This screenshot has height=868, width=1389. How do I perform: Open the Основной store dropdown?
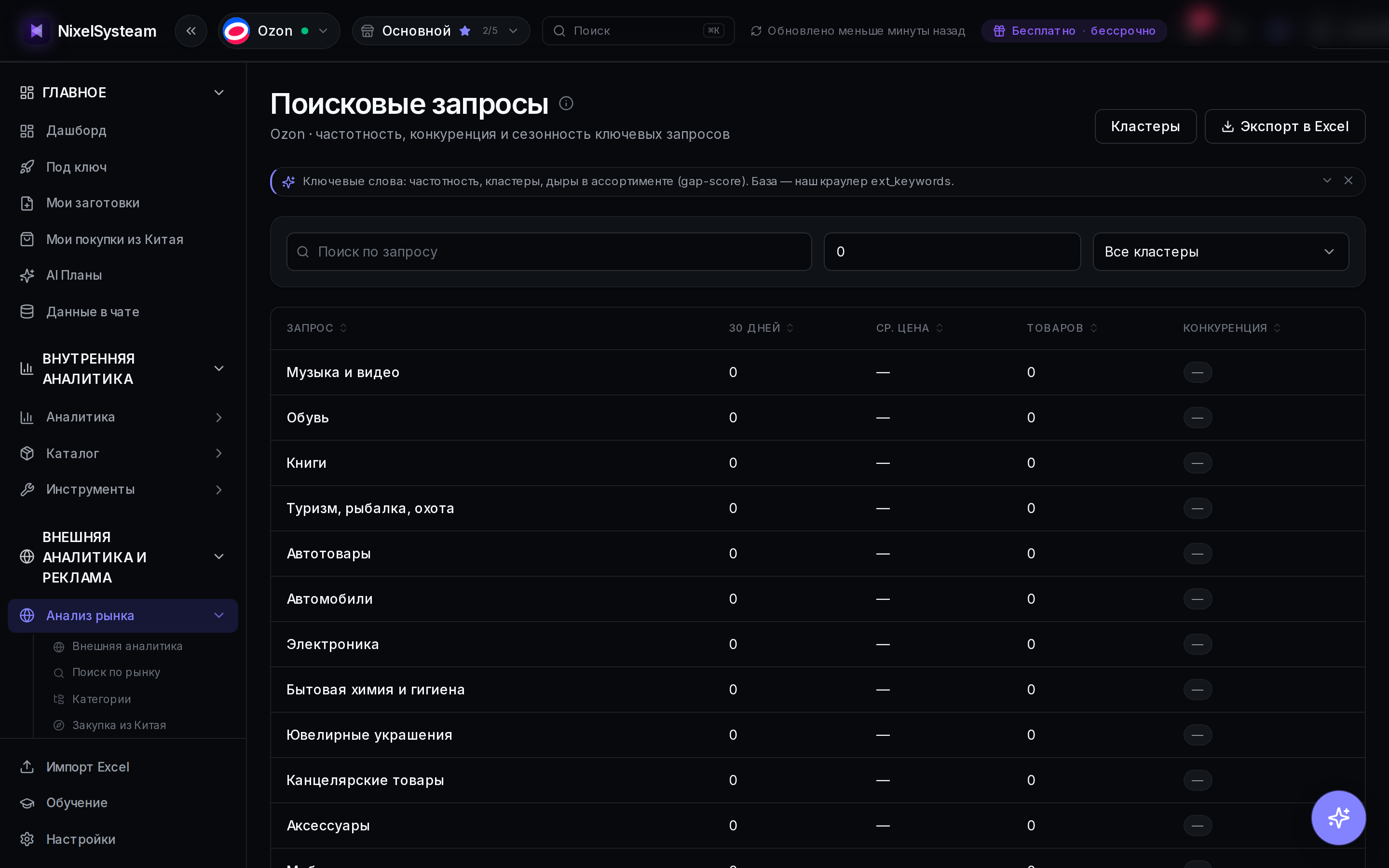(441, 31)
